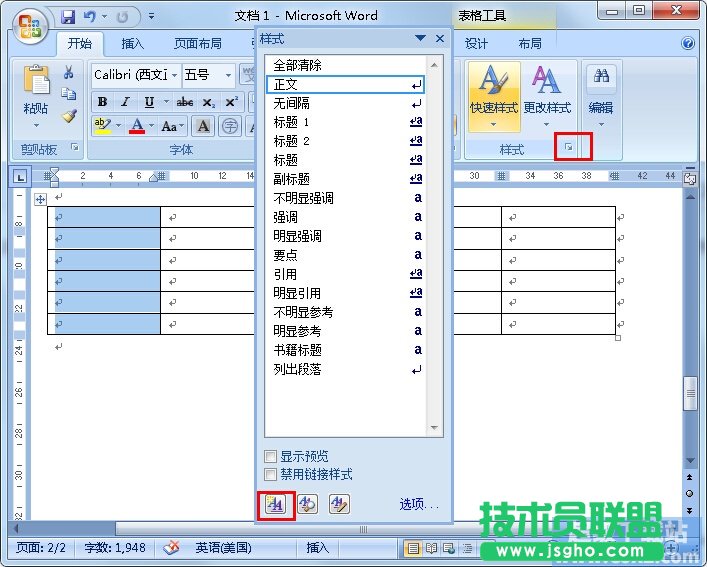
Task: Open the font size dropdown
Action: [x=229, y=75]
